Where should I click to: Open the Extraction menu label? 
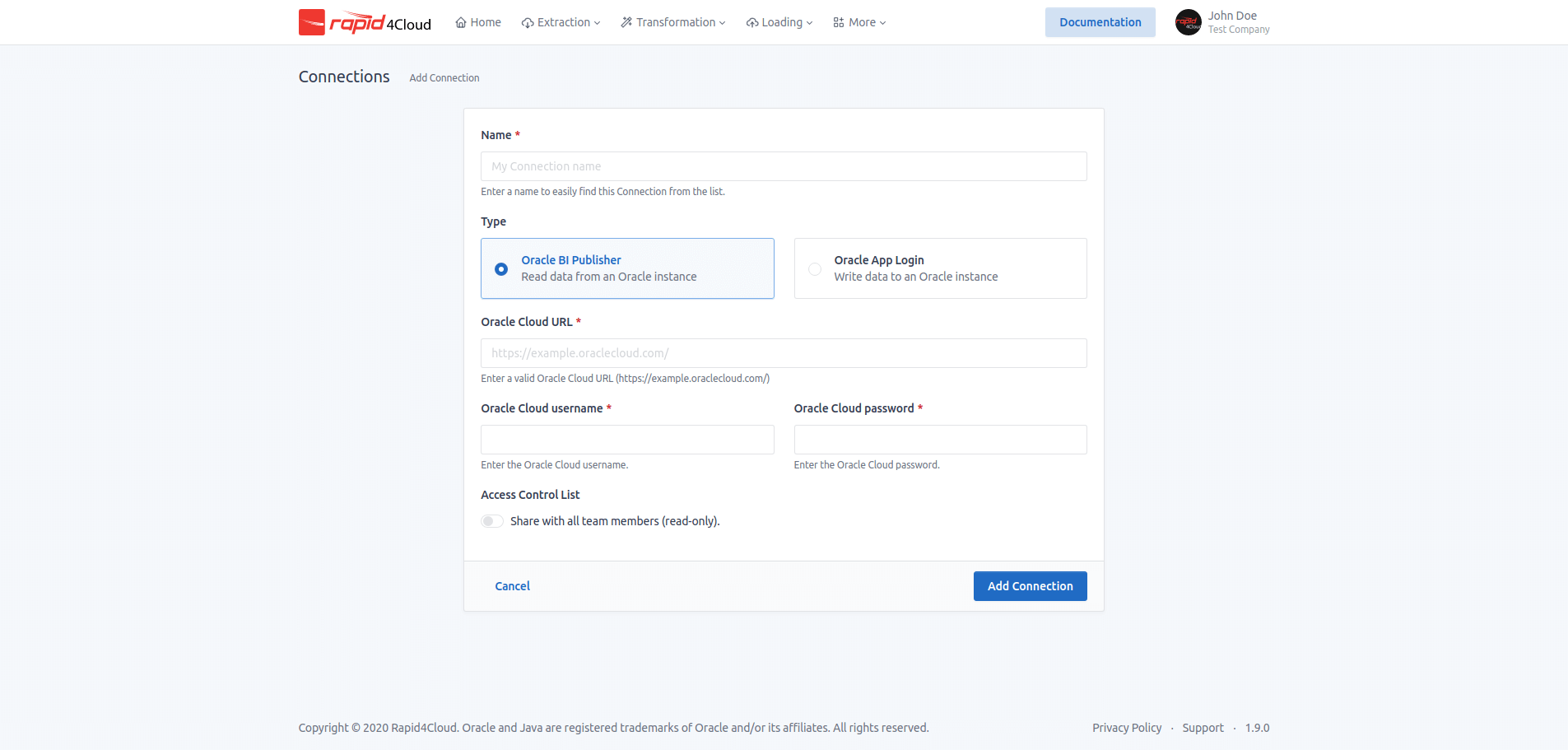coord(564,22)
